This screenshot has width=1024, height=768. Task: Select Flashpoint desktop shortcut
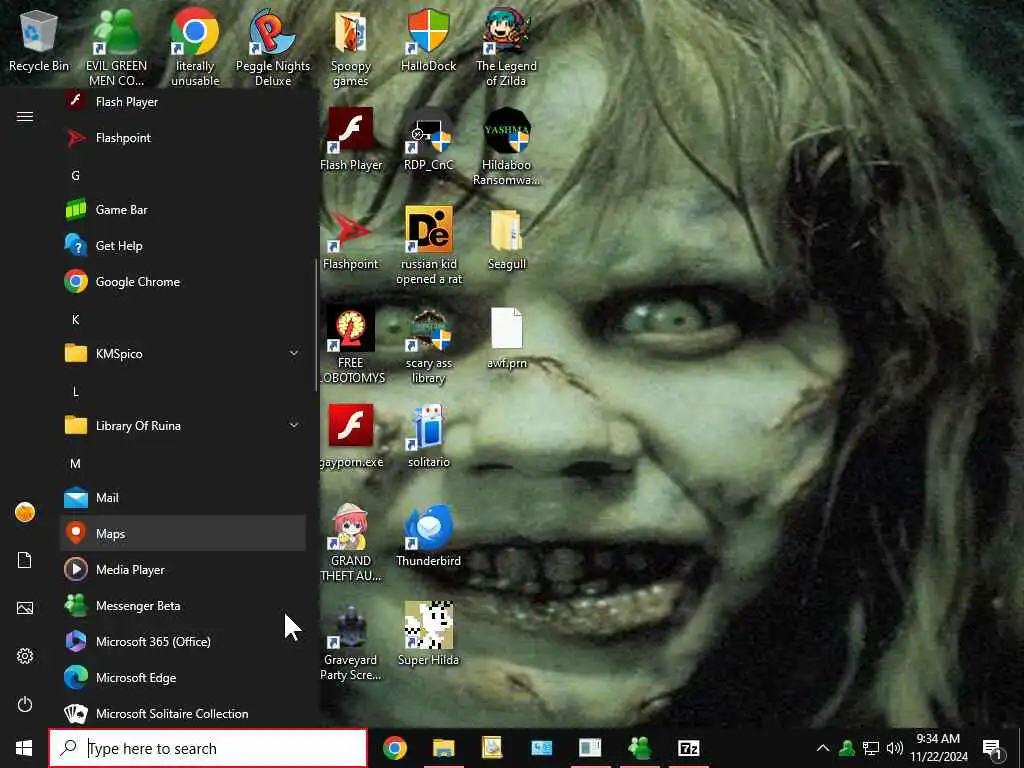click(351, 238)
